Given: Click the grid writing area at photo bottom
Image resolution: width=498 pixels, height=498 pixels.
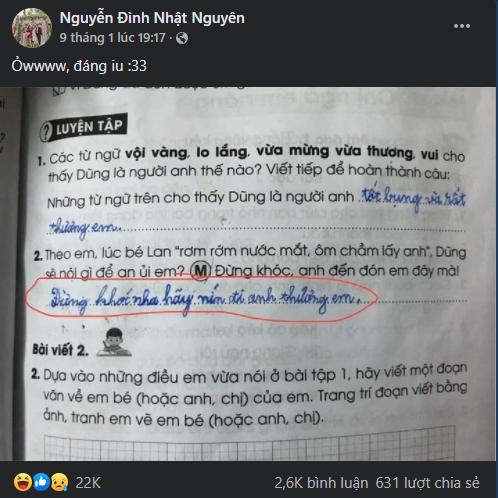Looking at the screenshot, I should pyautogui.click(x=250, y=445).
